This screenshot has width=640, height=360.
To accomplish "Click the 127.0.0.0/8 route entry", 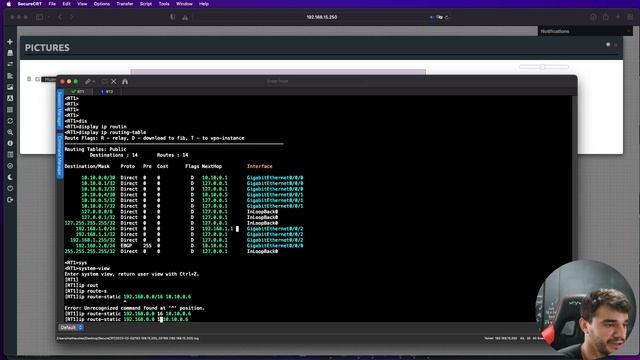I will coord(97,212).
